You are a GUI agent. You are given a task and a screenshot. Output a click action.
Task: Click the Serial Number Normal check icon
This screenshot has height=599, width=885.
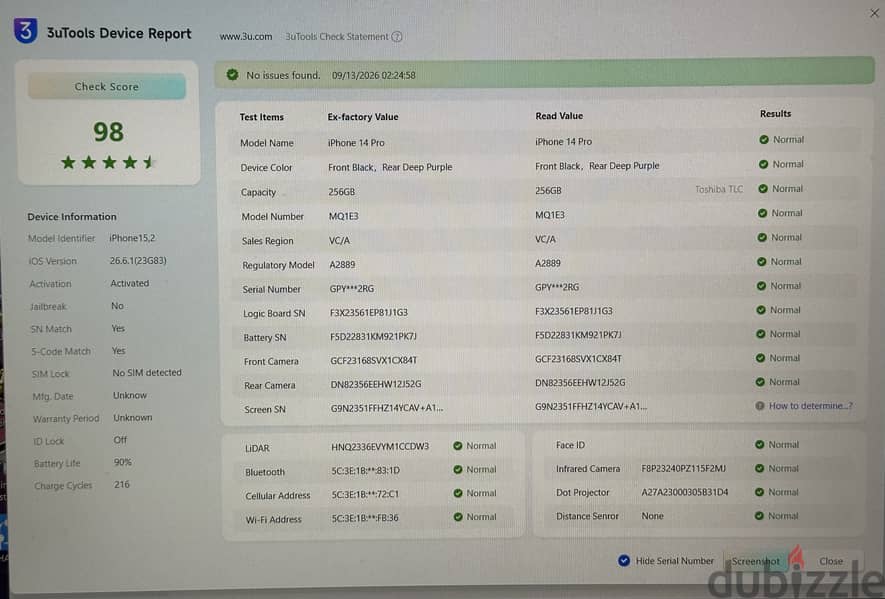tap(761, 286)
